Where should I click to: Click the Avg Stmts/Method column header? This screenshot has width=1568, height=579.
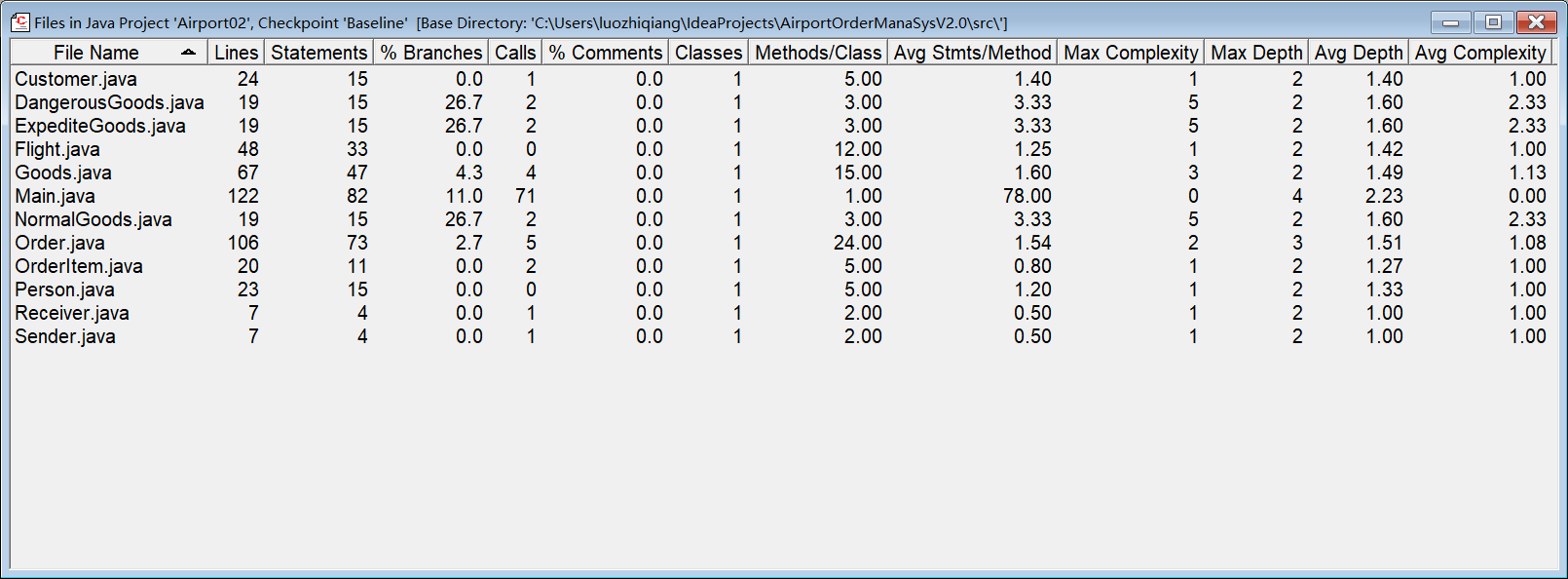point(972,53)
